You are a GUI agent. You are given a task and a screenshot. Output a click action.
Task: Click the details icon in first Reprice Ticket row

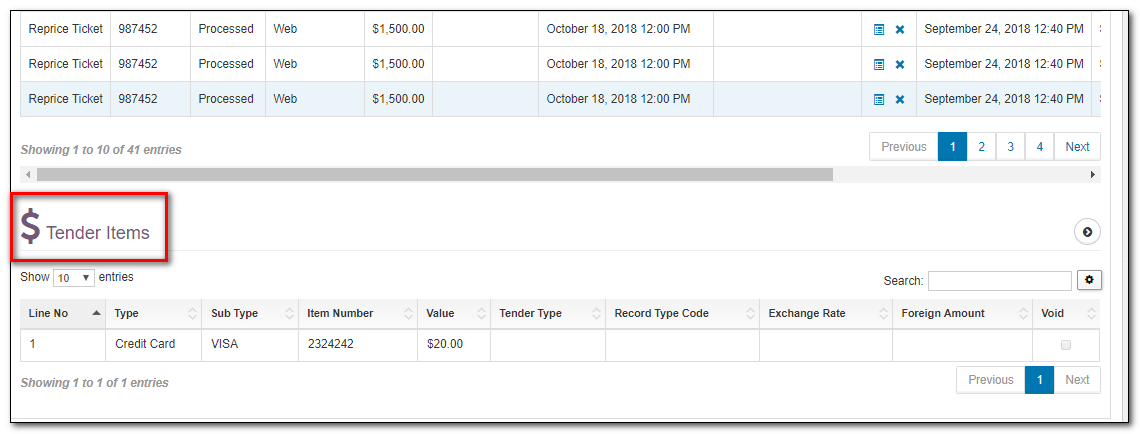pyautogui.click(x=879, y=30)
